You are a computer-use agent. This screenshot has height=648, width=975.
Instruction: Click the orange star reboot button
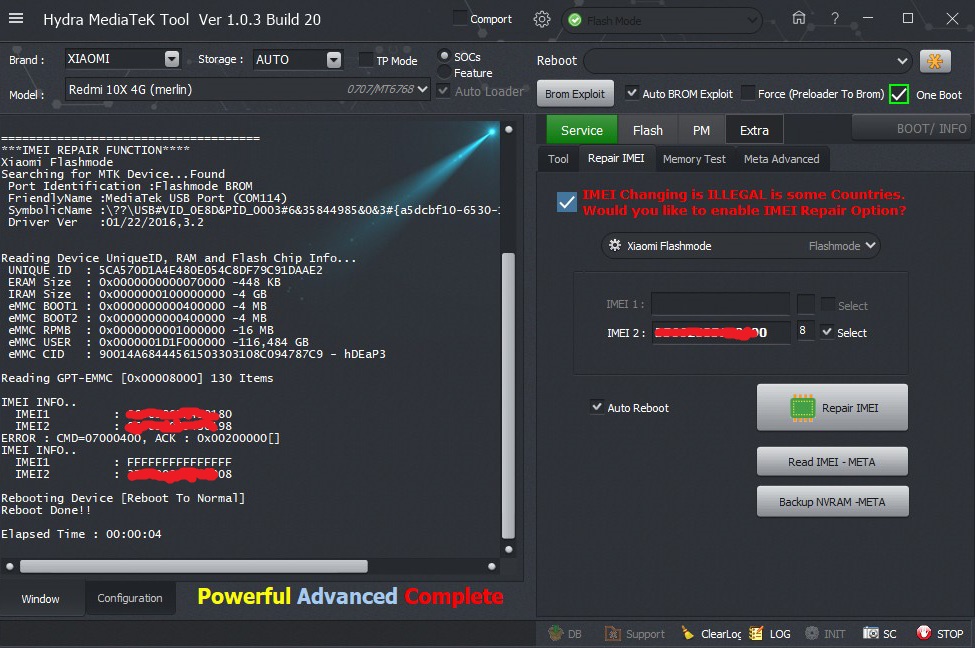[x=935, y=61]
